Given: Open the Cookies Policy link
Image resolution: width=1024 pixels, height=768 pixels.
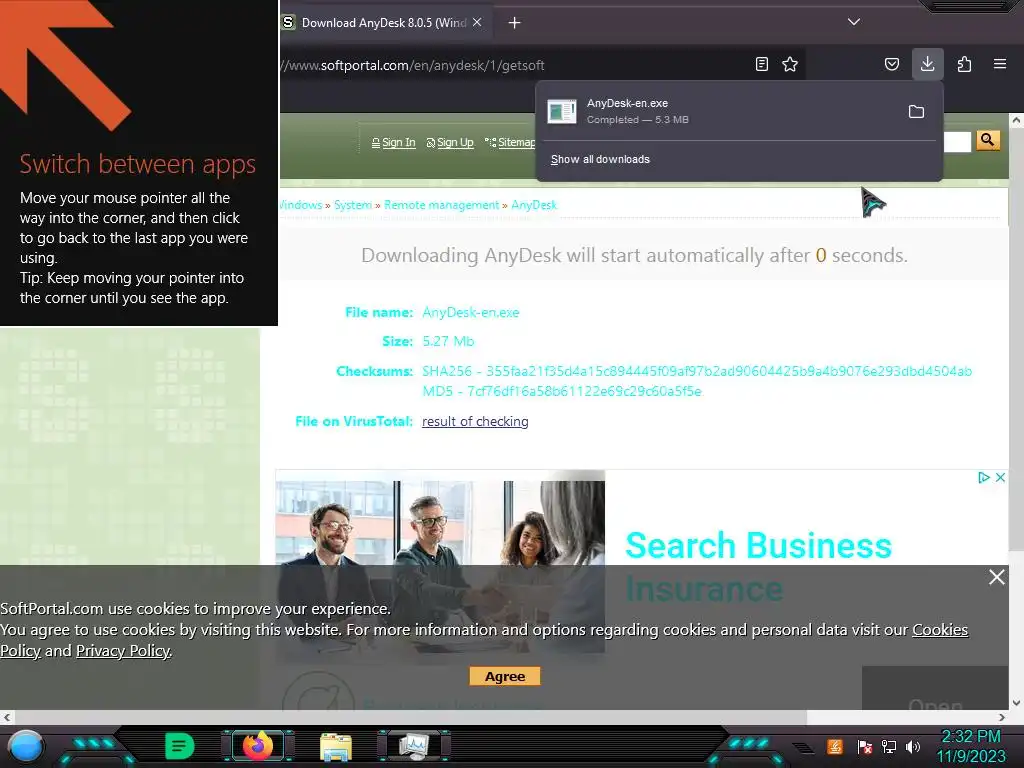Looking at the screenshot, I should 940,630.
